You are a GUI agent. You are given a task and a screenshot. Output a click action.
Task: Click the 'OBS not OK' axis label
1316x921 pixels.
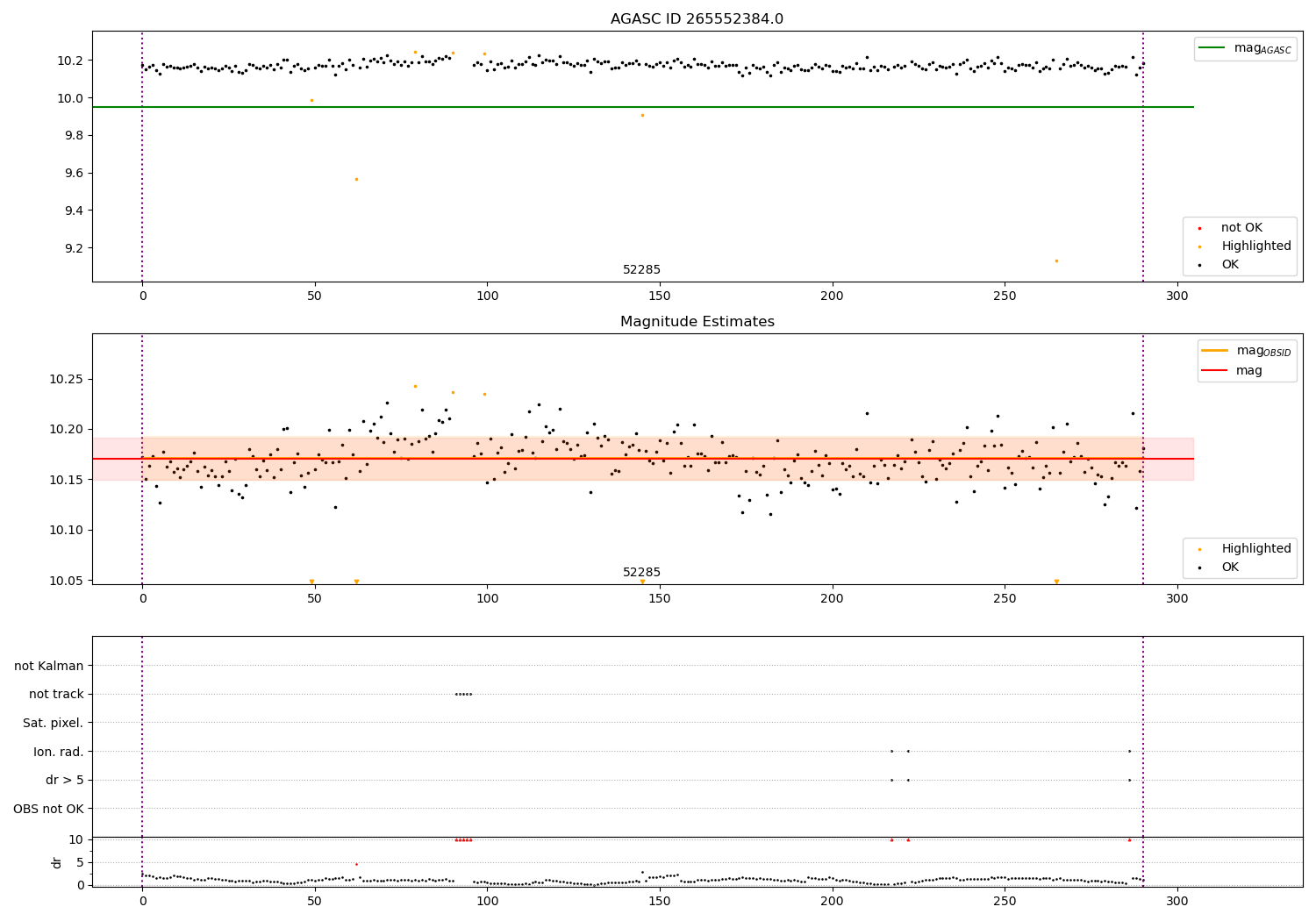pyautogui.click(x=49, y=809)
